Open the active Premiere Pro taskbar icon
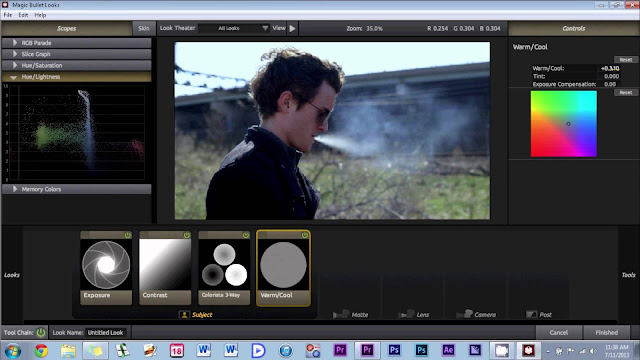Image resolution: width=640 pixels, height=360 pixels. 367,350
